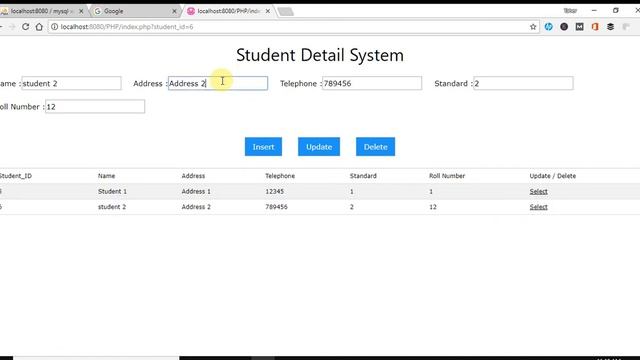Open a new browser tab
The height and width of the screenshot is (360, 640).
(286, 12)
